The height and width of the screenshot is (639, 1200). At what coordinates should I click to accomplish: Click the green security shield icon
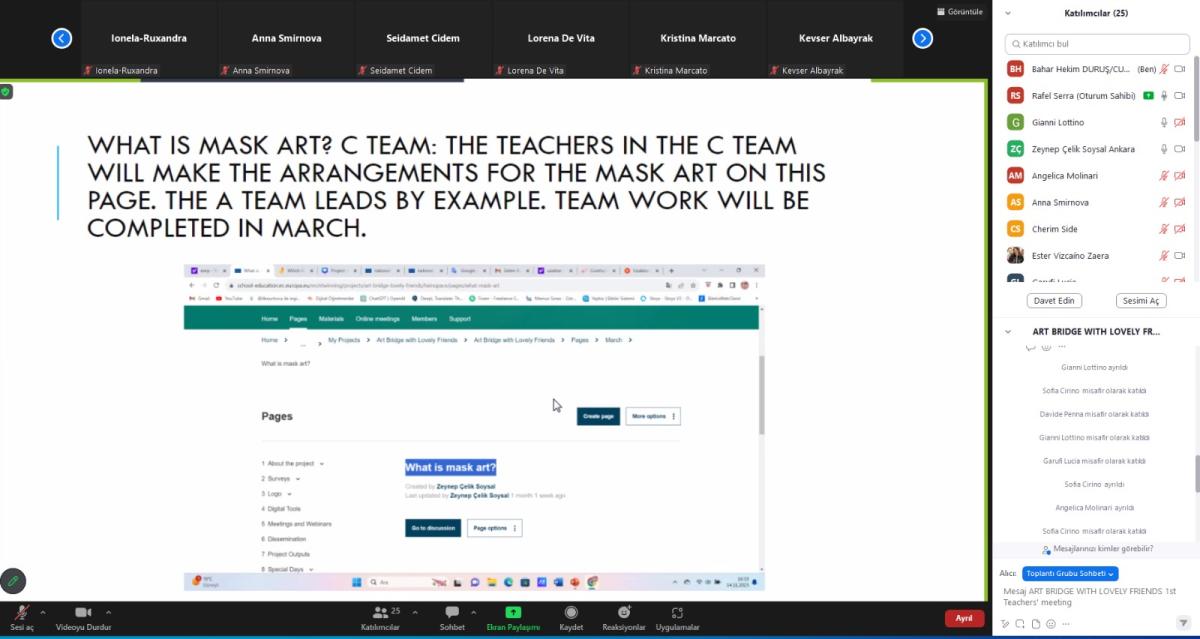(6, 91)
